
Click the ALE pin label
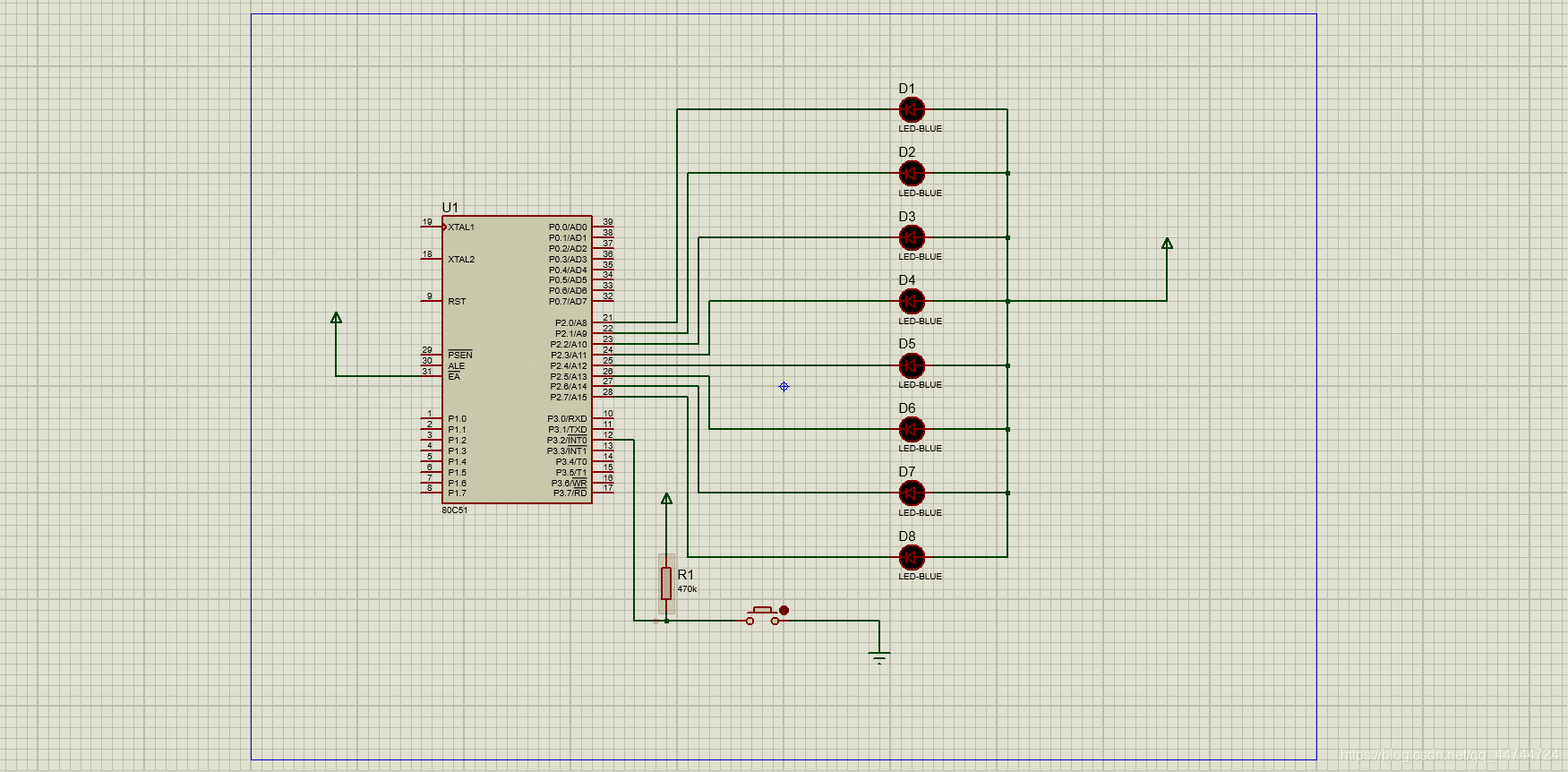click(x=457, y=366)
